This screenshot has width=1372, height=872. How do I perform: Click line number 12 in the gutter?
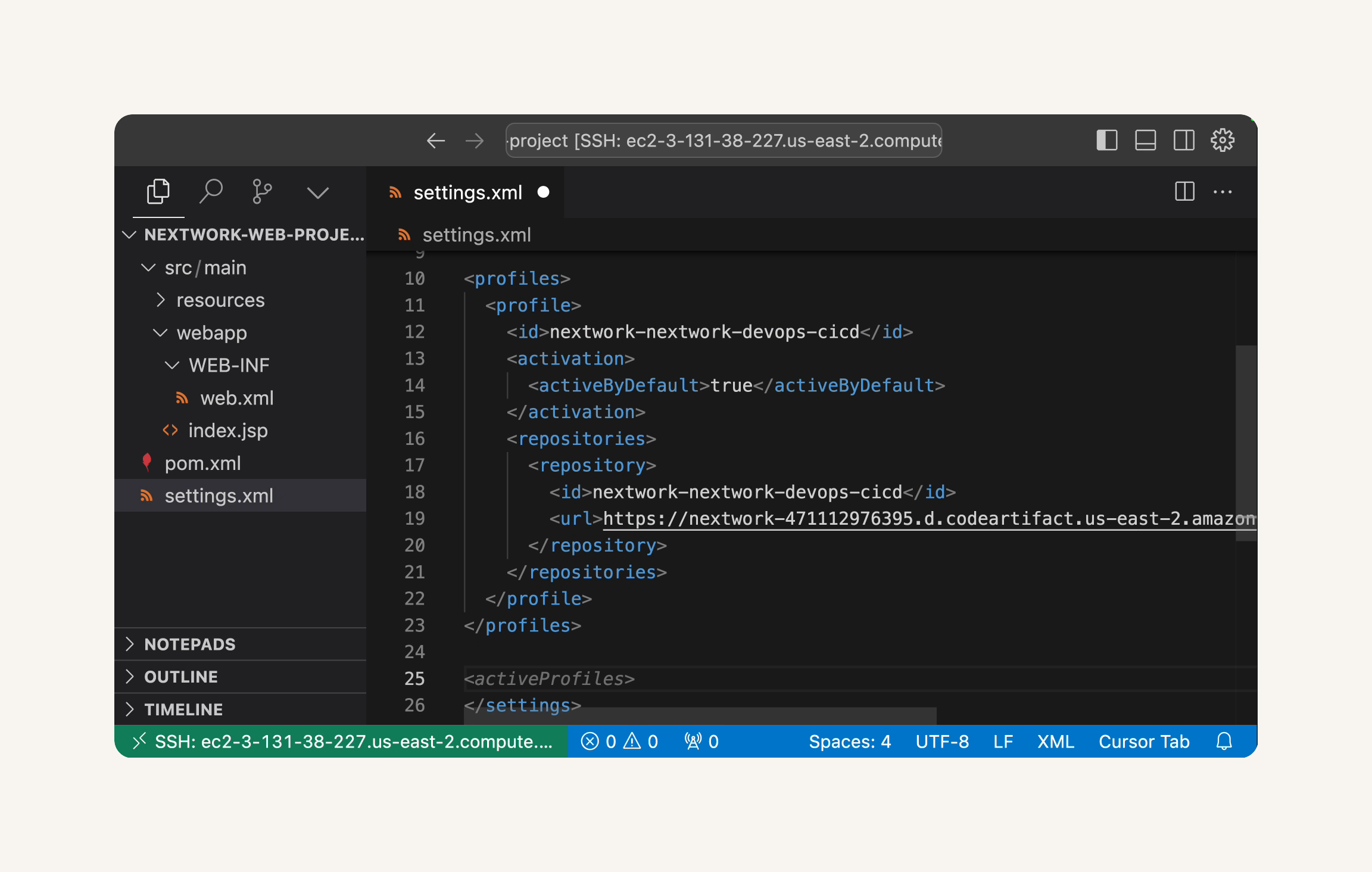click(x=414, y=332)
